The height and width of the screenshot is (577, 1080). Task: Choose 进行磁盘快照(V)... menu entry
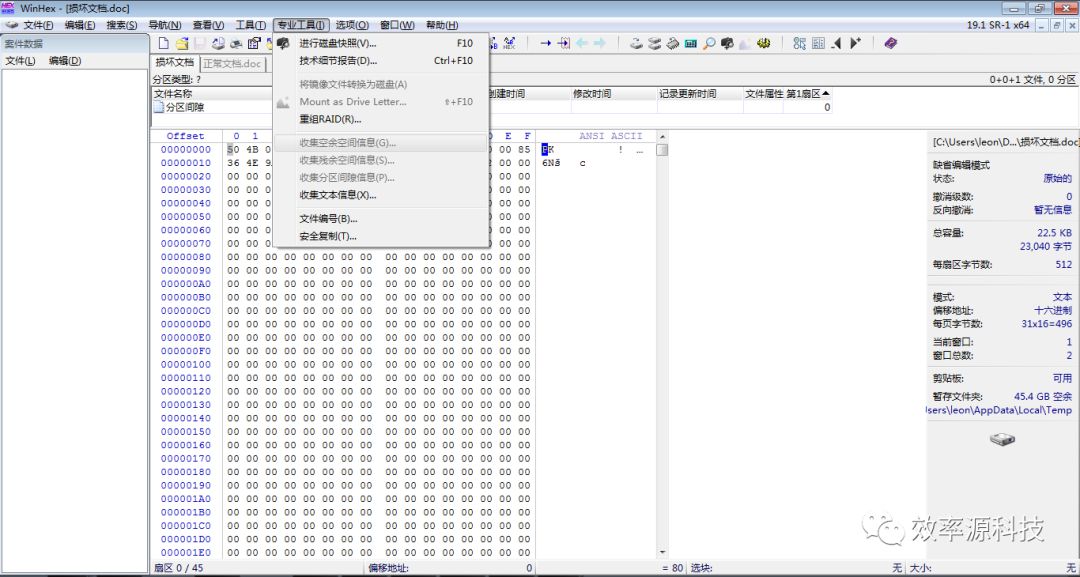pos(382,43)
